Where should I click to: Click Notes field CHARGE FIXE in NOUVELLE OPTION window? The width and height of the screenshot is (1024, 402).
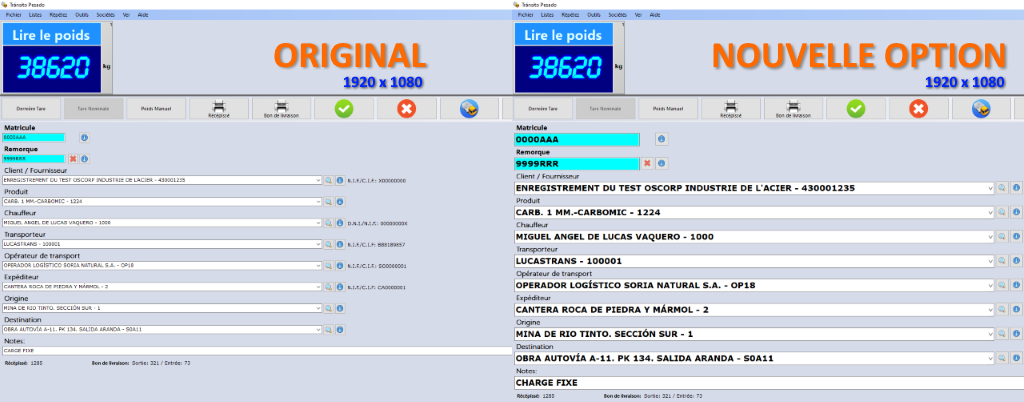[x=769, y=382]
